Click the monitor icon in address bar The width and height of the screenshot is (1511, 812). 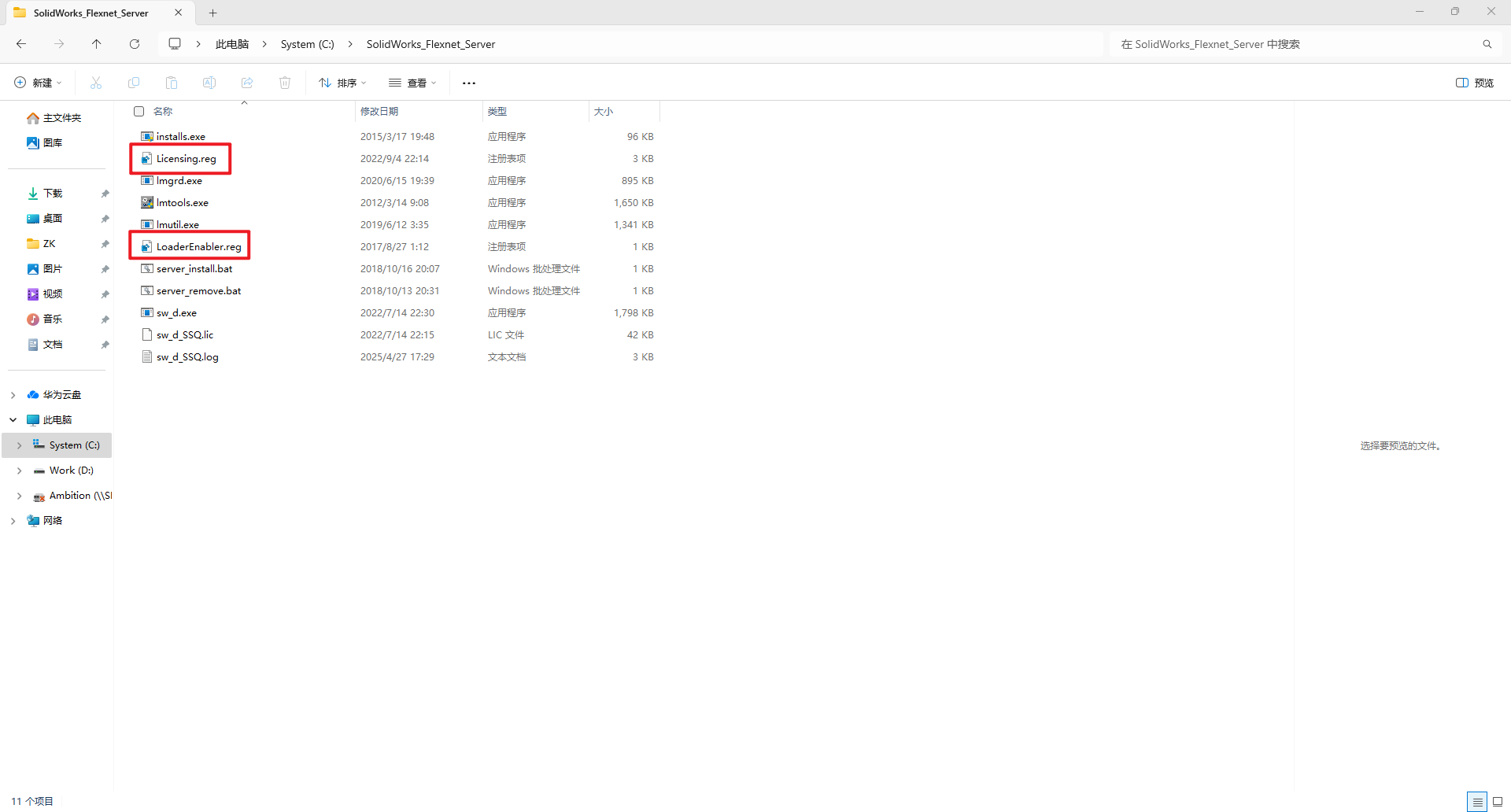click(x=175, y=44)
